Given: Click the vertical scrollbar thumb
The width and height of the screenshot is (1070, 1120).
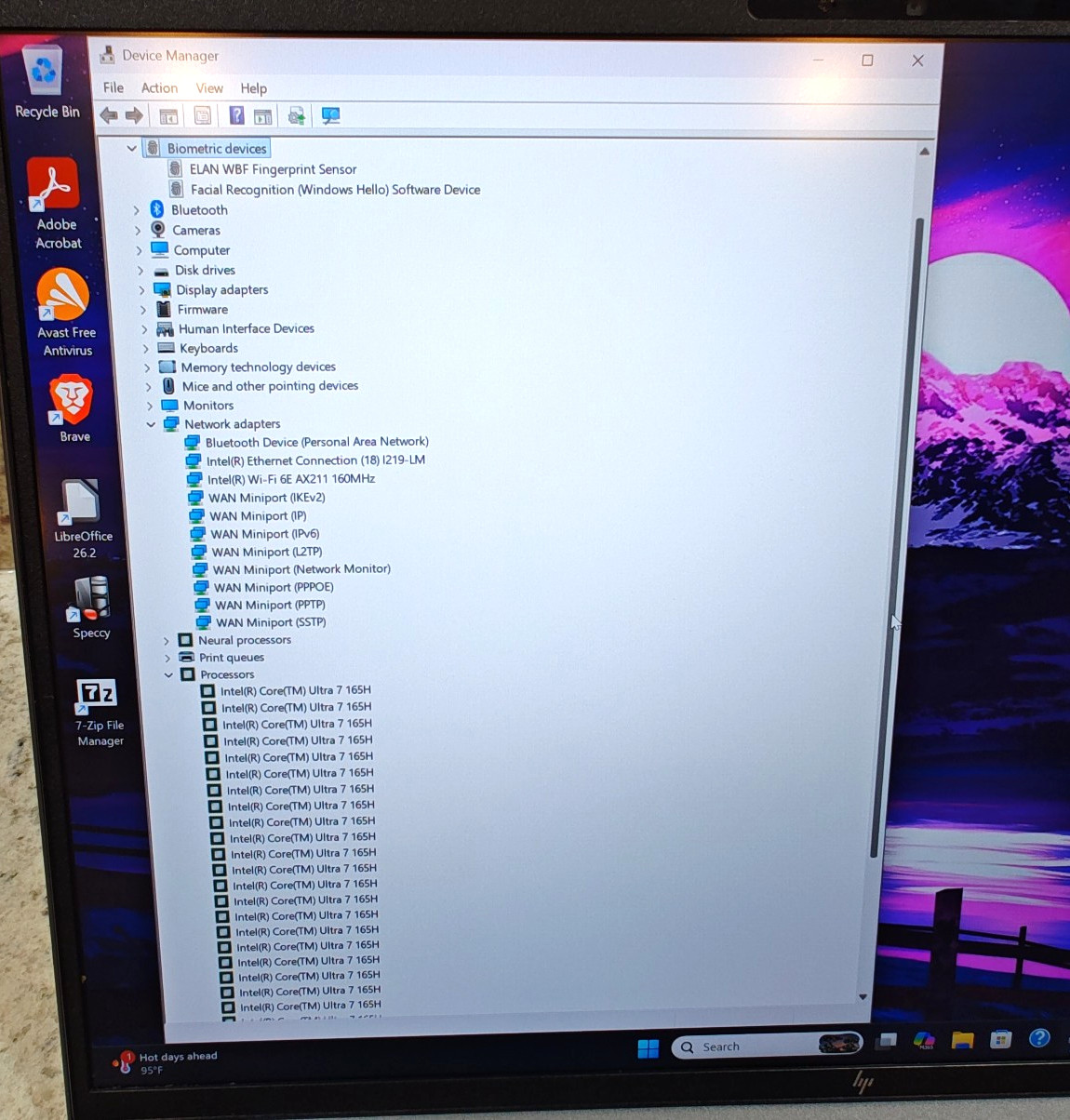Looking at the screenshot, I should 896,537.
